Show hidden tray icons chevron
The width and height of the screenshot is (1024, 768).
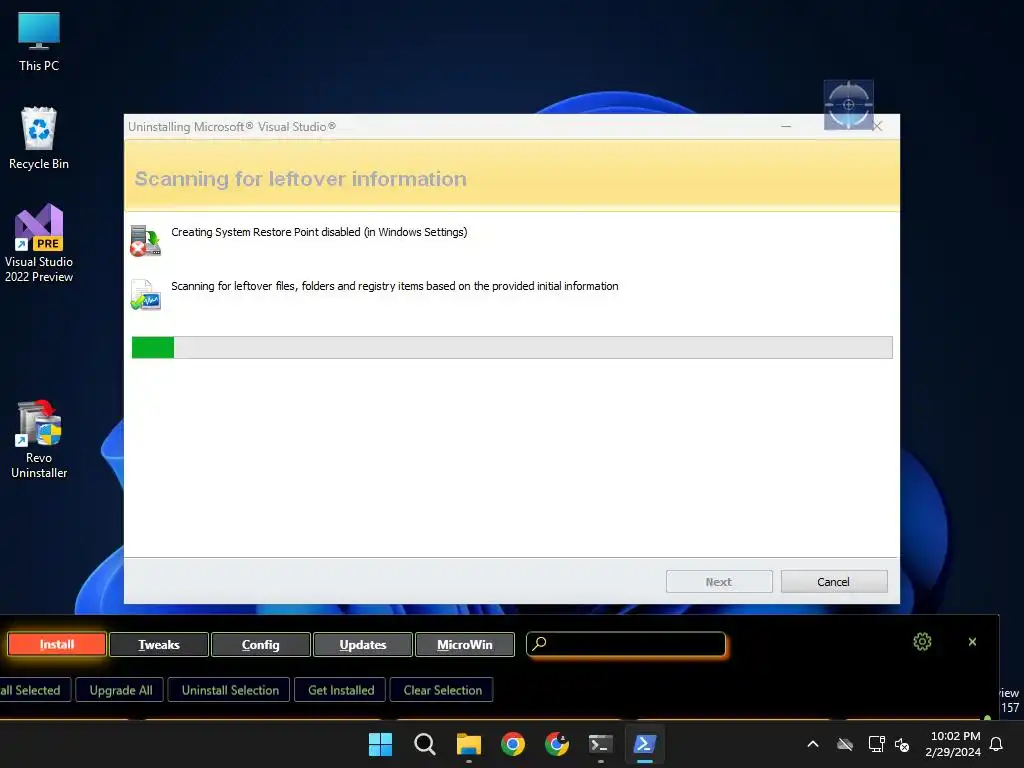(813, 744)
